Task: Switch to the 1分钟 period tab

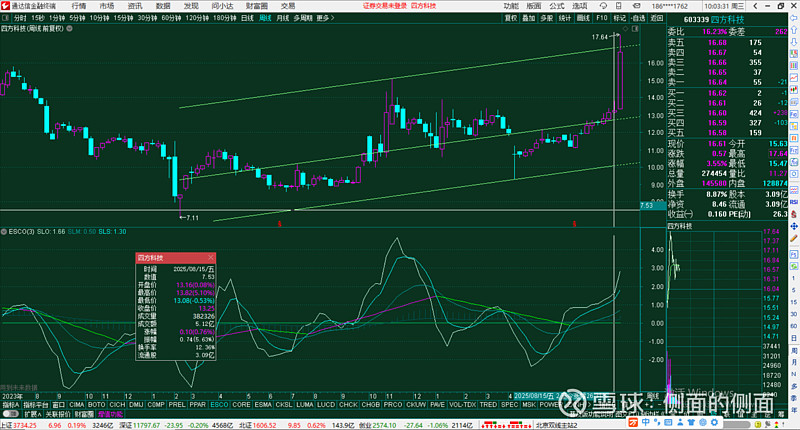Action: [57, 18]
